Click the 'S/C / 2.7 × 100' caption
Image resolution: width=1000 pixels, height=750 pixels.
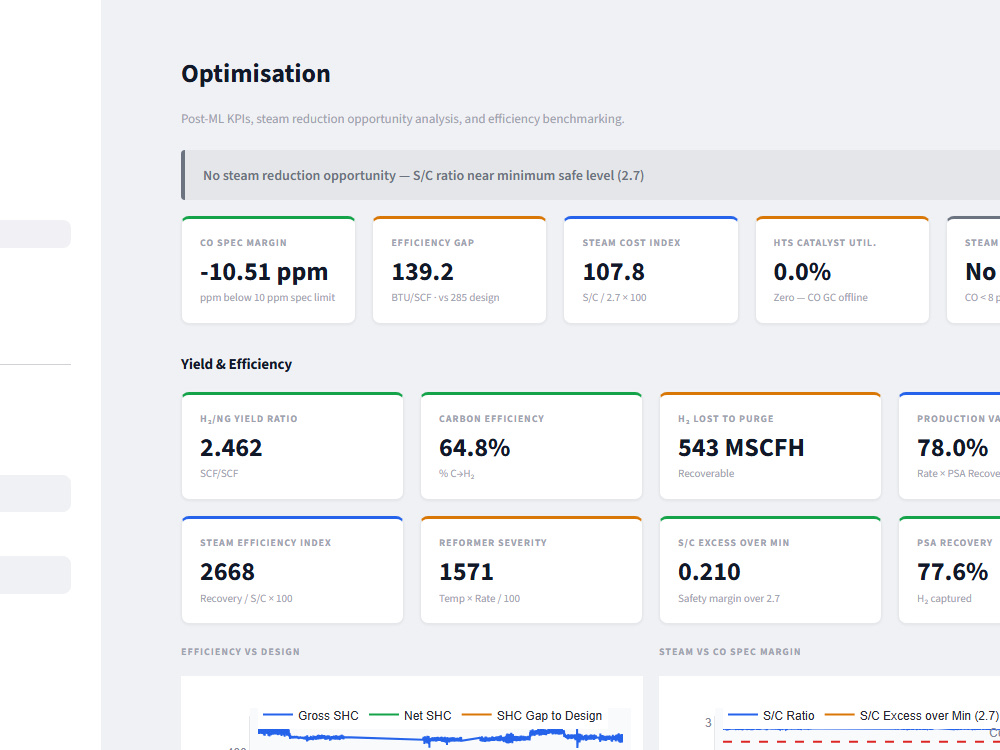(x=614, y=297)
